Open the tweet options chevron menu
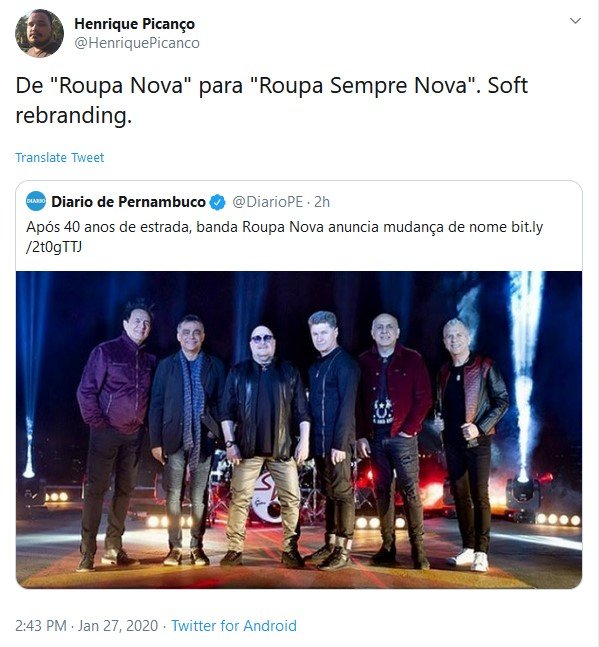Screen dimensions: 599x647 pos(575,21)
